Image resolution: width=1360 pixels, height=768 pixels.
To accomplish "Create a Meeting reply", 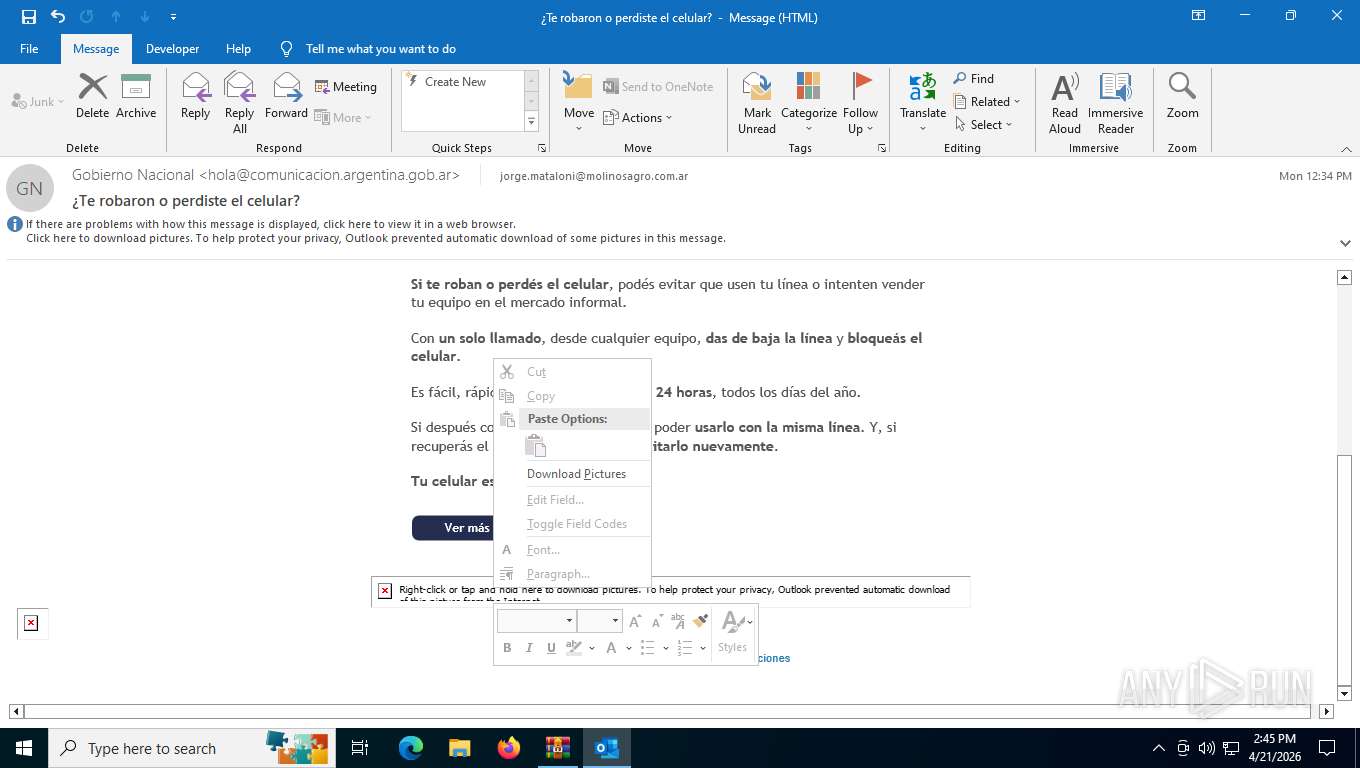I will tap(346, 87).
